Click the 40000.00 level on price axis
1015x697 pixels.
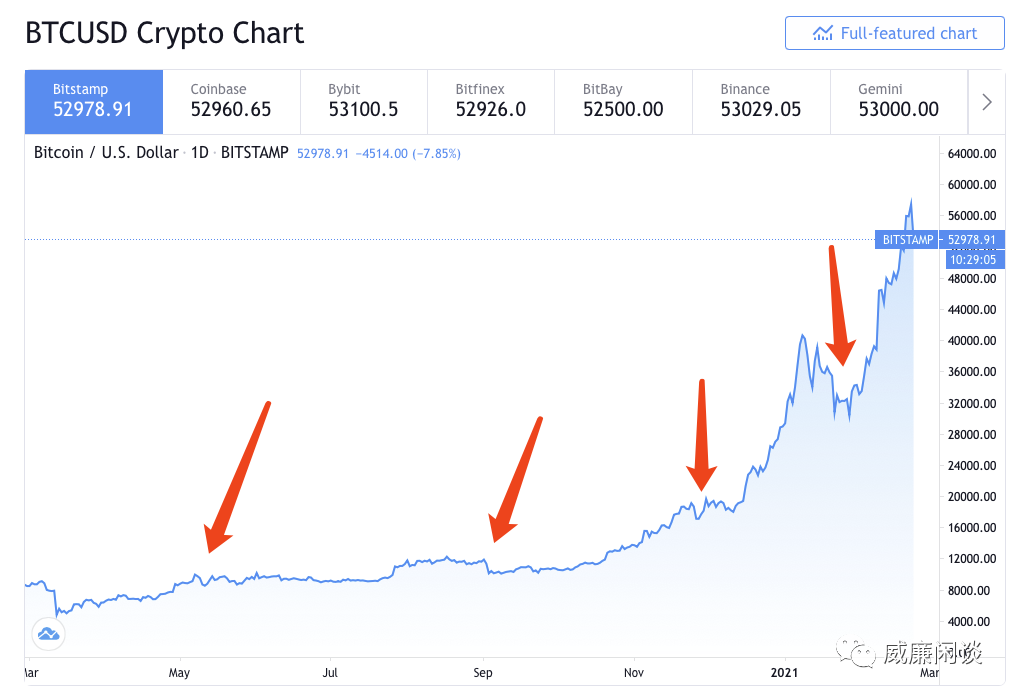(972, 340)
